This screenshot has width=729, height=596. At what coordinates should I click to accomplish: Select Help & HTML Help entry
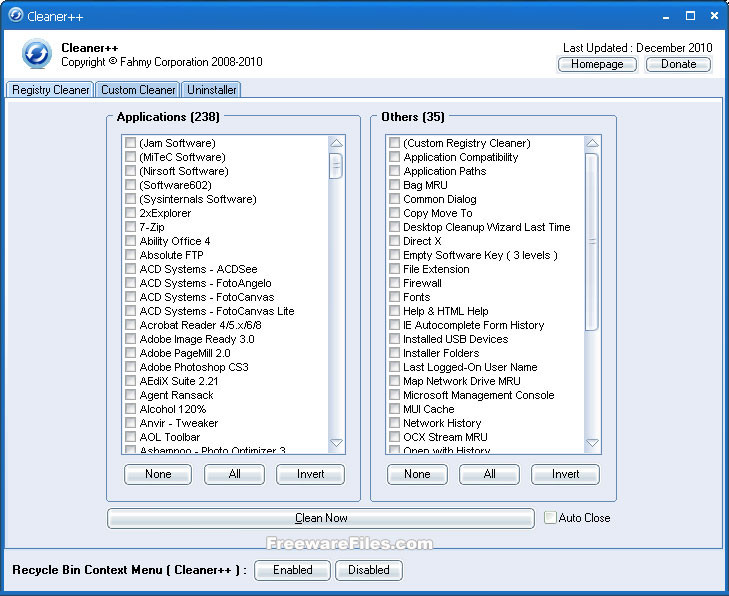pyautogui.click(x=445, y=311)
